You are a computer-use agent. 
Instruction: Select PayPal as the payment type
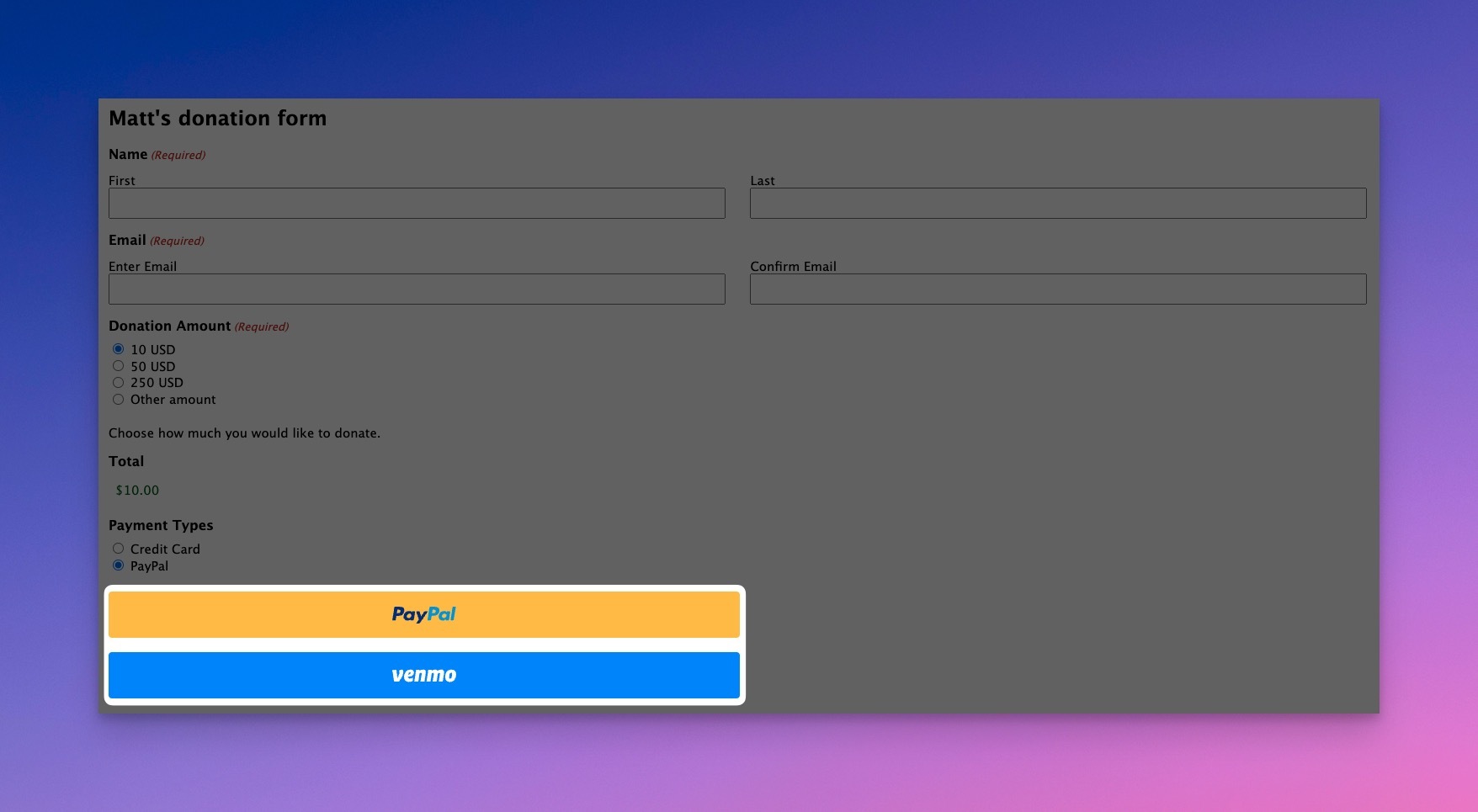point(118,565)
